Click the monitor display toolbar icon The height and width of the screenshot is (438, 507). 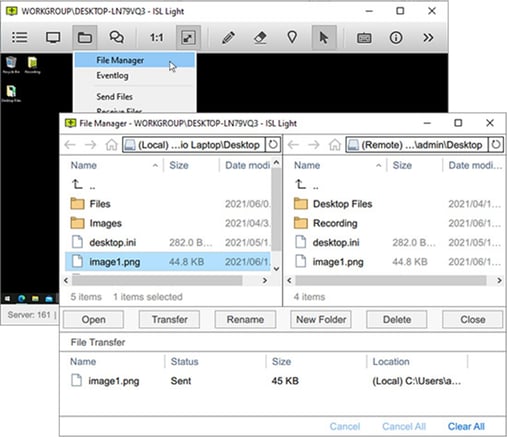[53, 37]
